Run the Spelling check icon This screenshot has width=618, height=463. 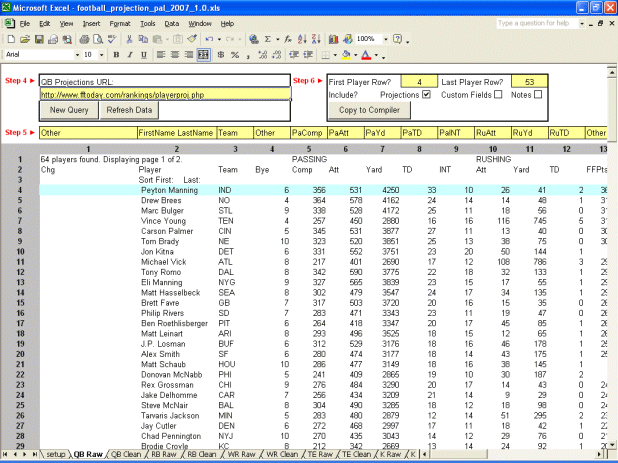pyautogui.click(x=112, y=39)
